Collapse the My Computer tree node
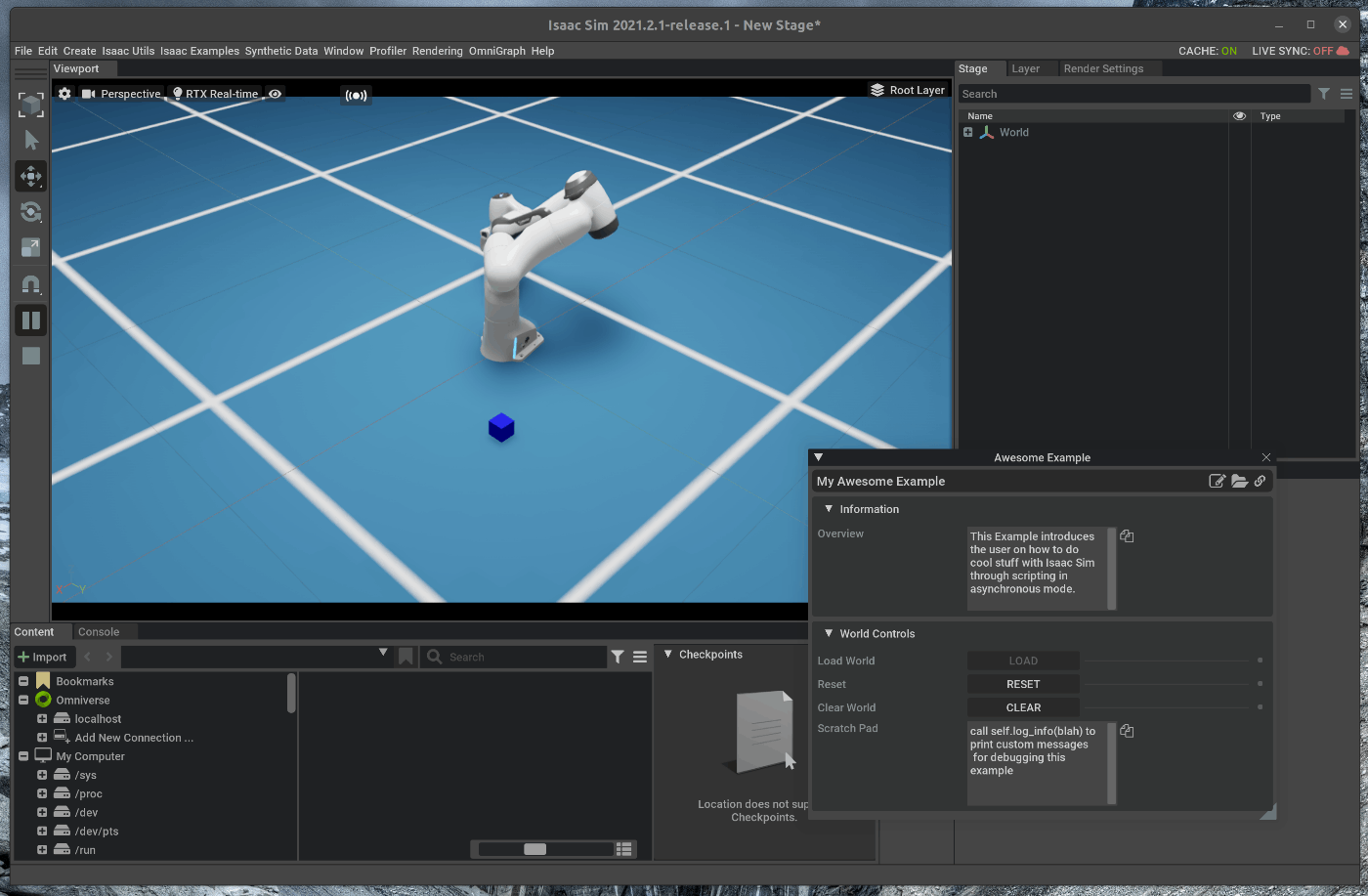The width and height of the screenshot is (1368, 896). [23, 756]
